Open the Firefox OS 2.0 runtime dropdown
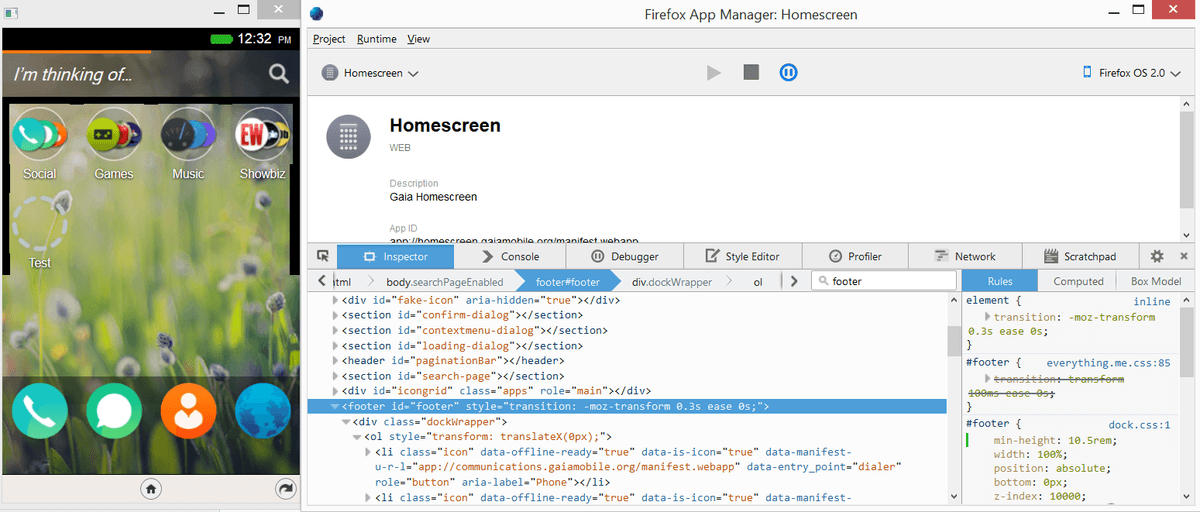Viewport: 1200px width, 512px height. pyautogui.click(x=1131, y=73)
